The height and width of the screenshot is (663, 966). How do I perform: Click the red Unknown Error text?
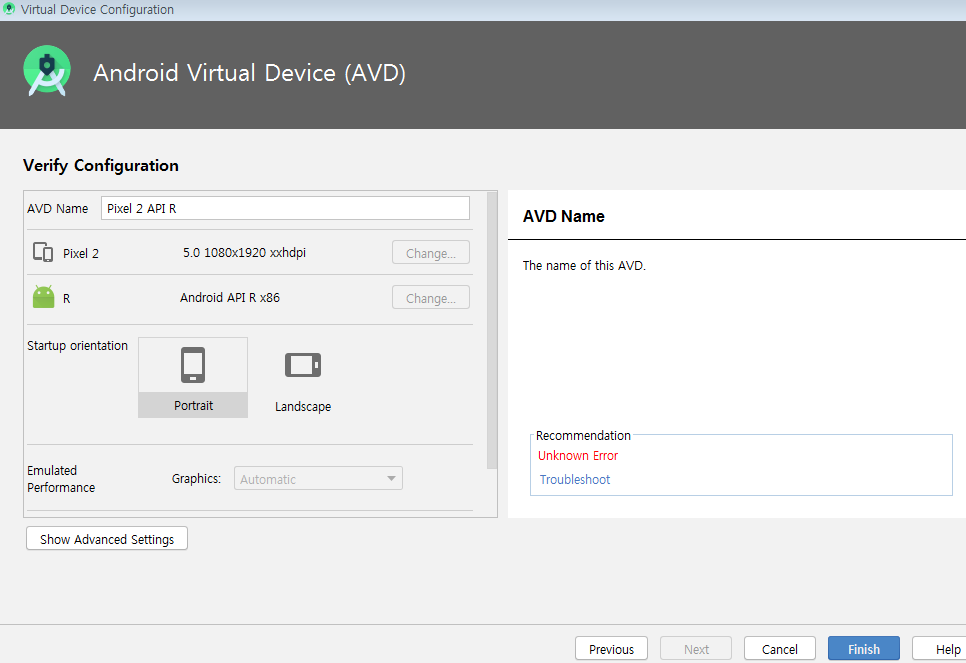click(x=578, y=456)
